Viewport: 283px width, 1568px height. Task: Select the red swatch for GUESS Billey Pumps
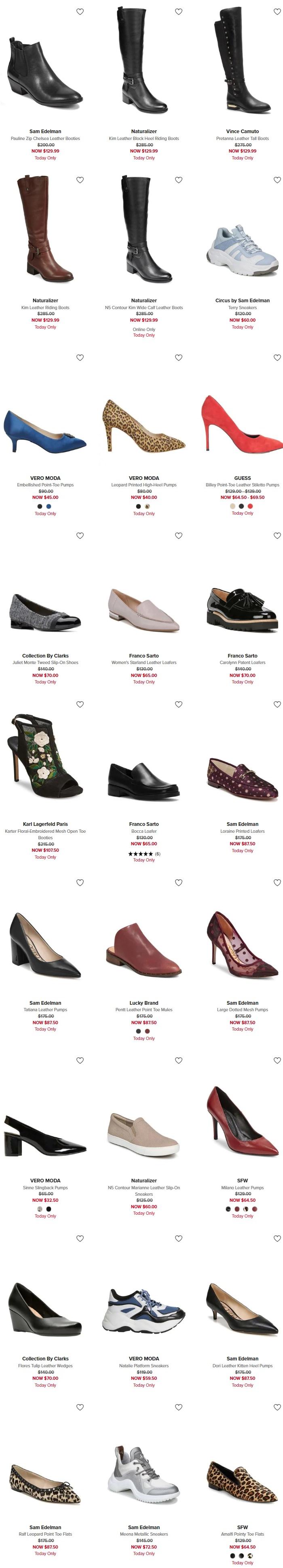click(250, 507)
